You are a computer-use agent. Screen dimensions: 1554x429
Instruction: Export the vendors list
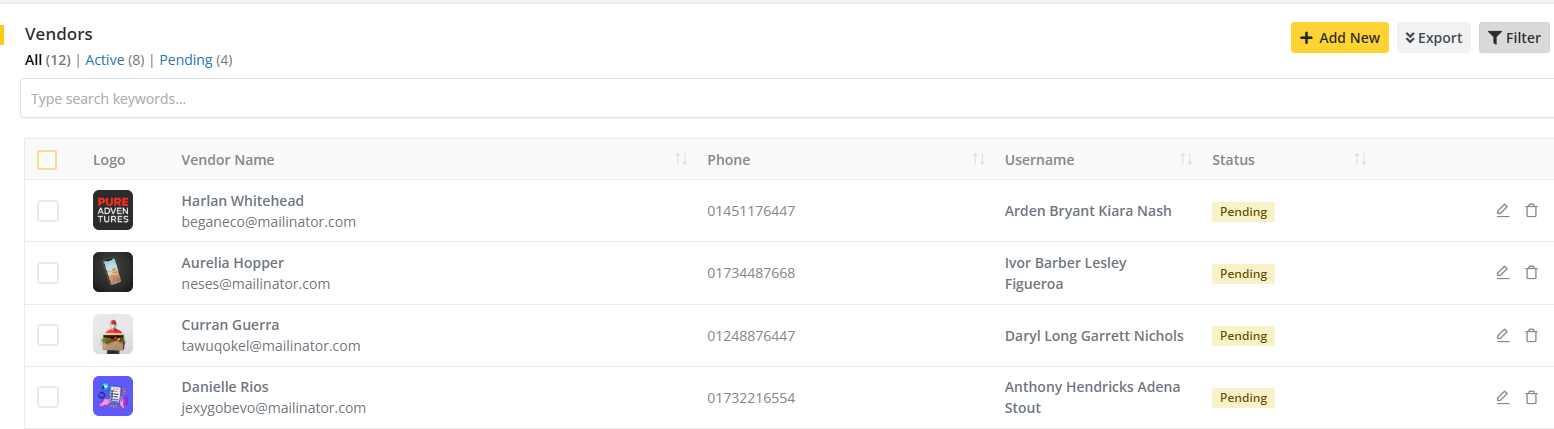(1433, 38)
